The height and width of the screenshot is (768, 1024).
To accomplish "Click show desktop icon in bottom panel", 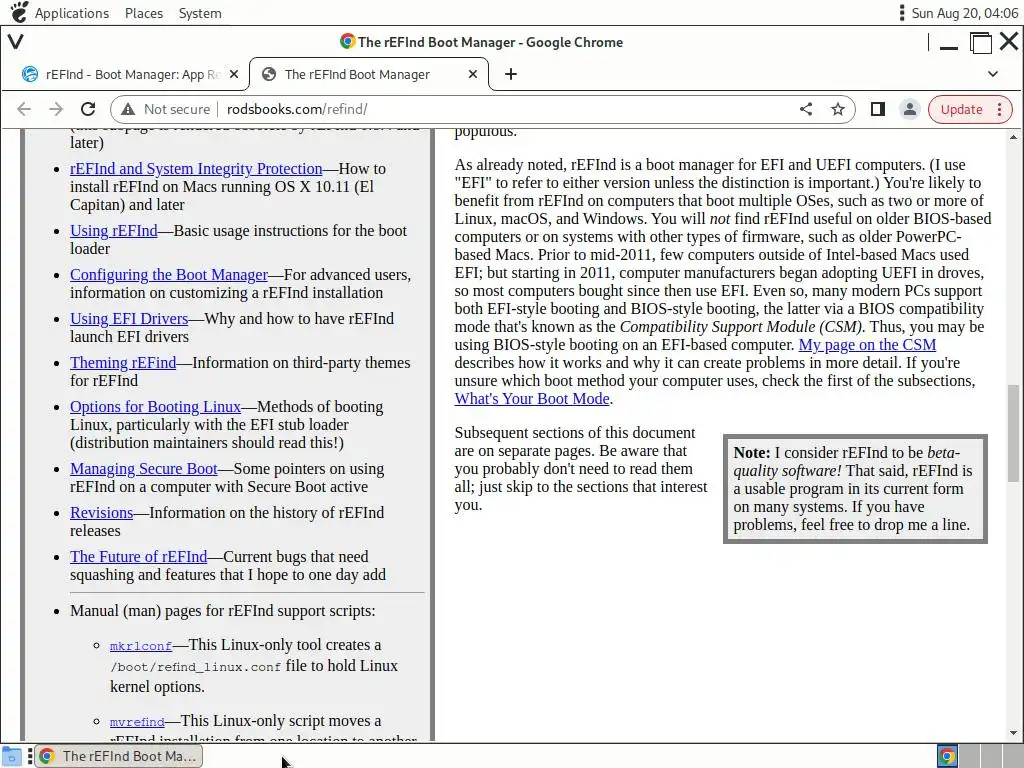I will 12,756.
